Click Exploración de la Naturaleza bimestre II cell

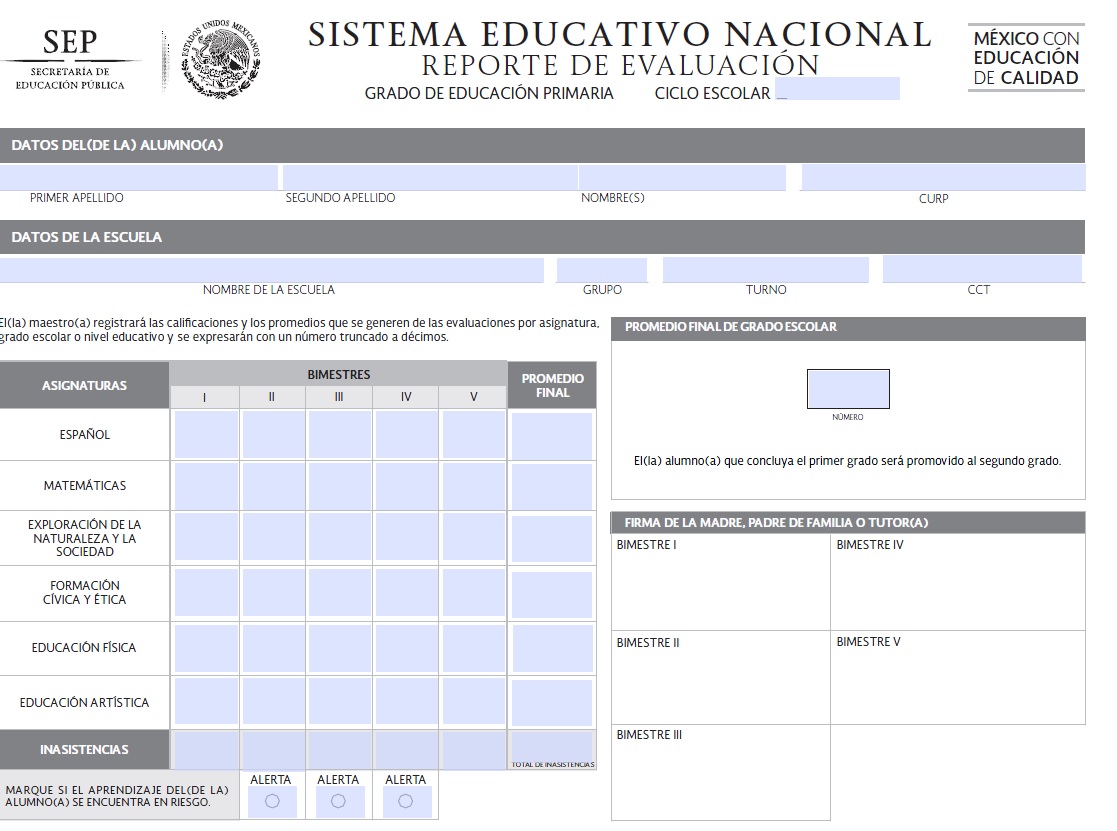click(274, 537)
